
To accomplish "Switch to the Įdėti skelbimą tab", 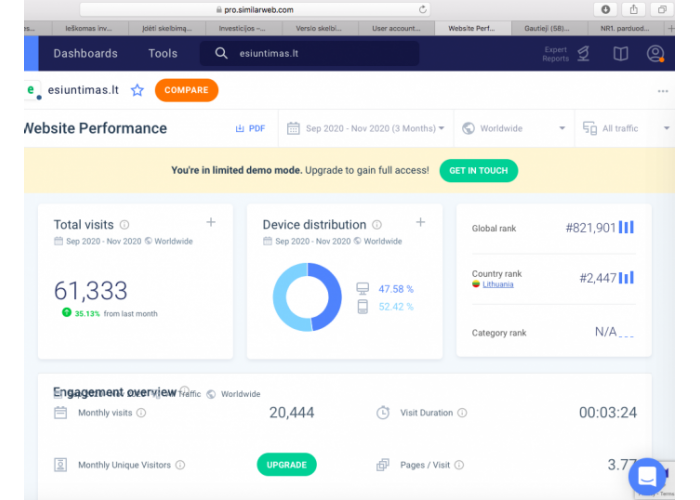I will [167, 28].
